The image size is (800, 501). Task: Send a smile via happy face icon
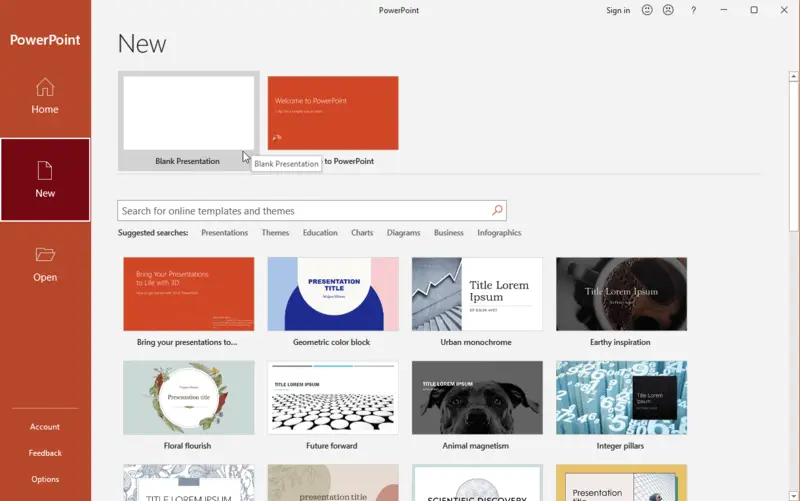(x=647, y=10)
